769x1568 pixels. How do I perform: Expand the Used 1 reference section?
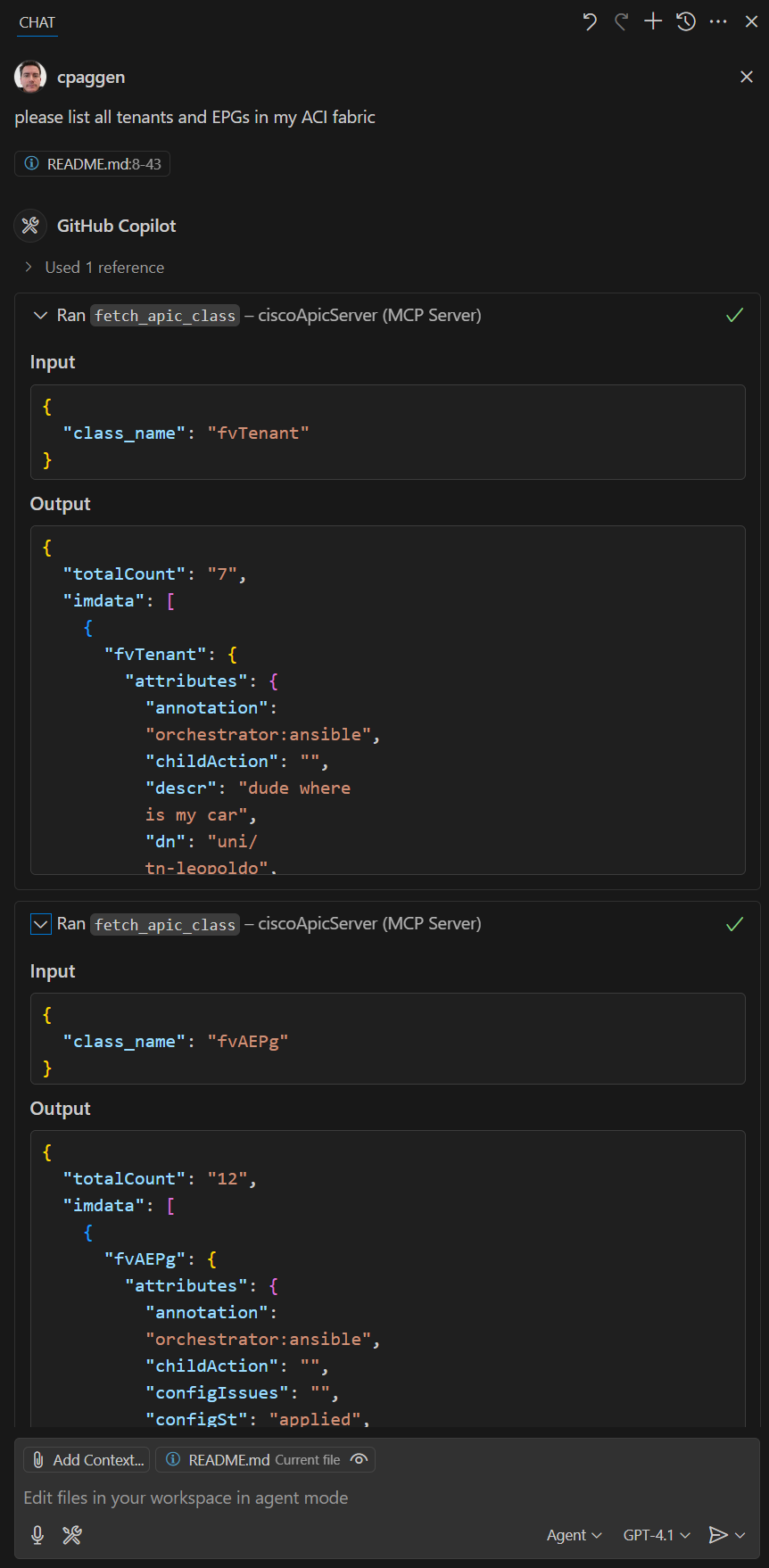pyautogui.click(x=94, y=268)
